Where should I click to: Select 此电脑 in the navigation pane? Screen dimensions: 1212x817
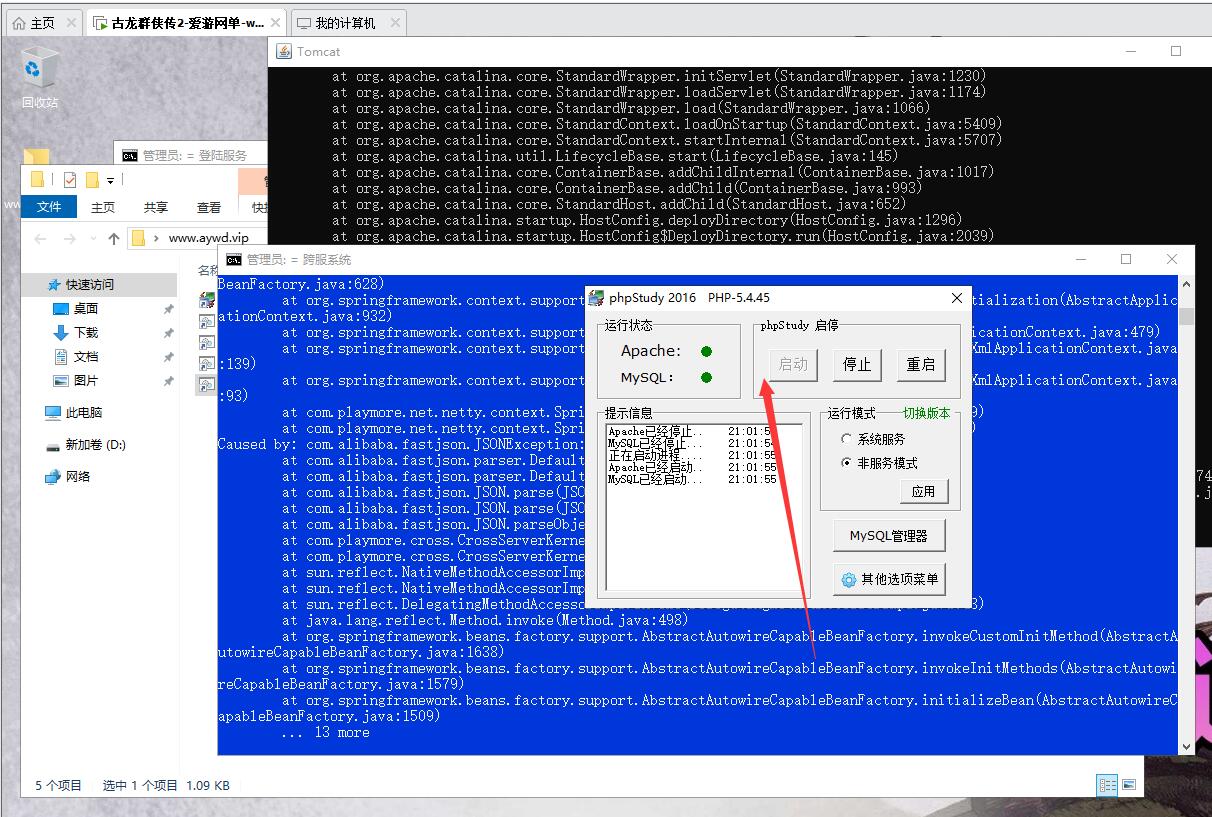(84, 412)
